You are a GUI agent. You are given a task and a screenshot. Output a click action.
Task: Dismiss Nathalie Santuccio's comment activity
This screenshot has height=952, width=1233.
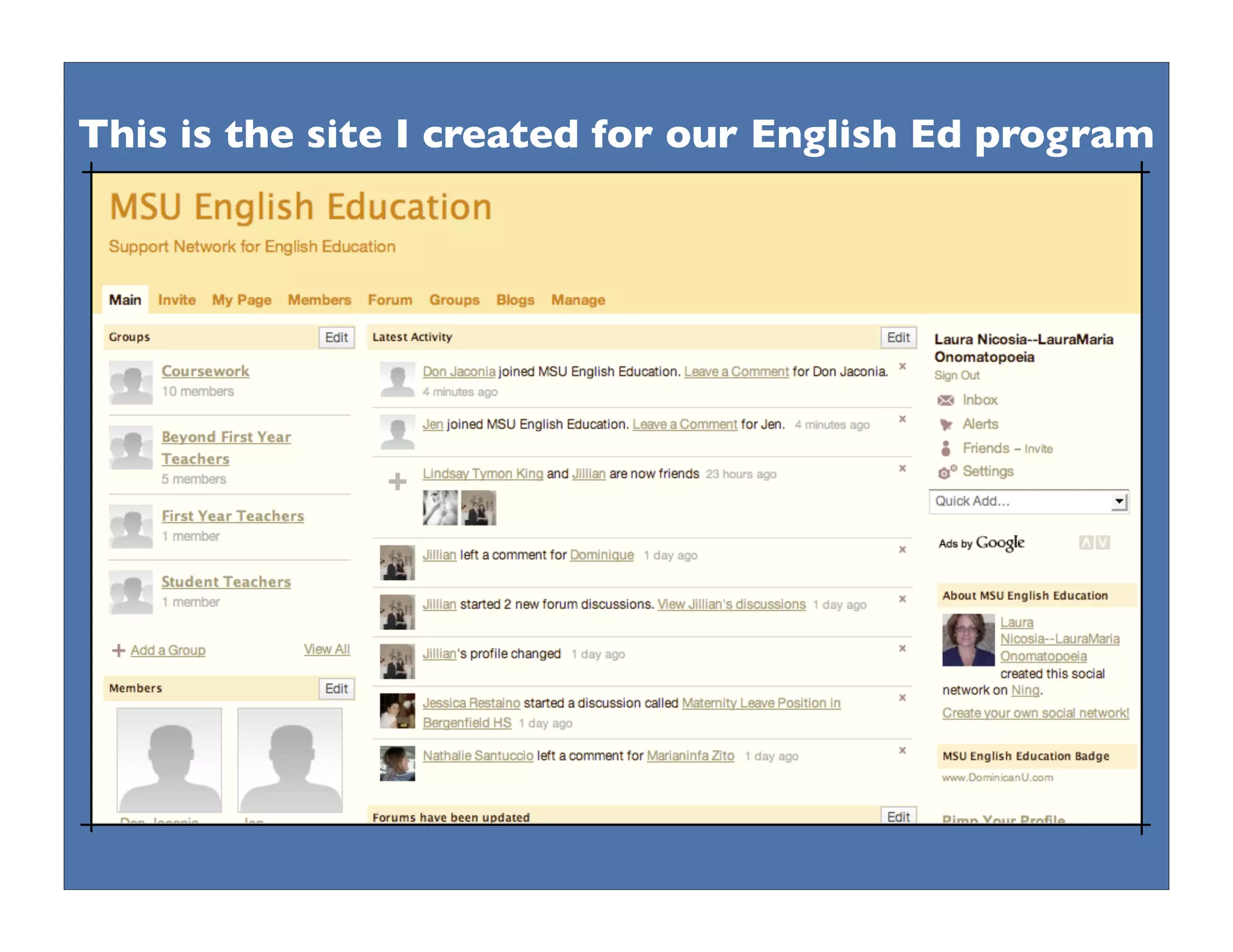(902, 750)
